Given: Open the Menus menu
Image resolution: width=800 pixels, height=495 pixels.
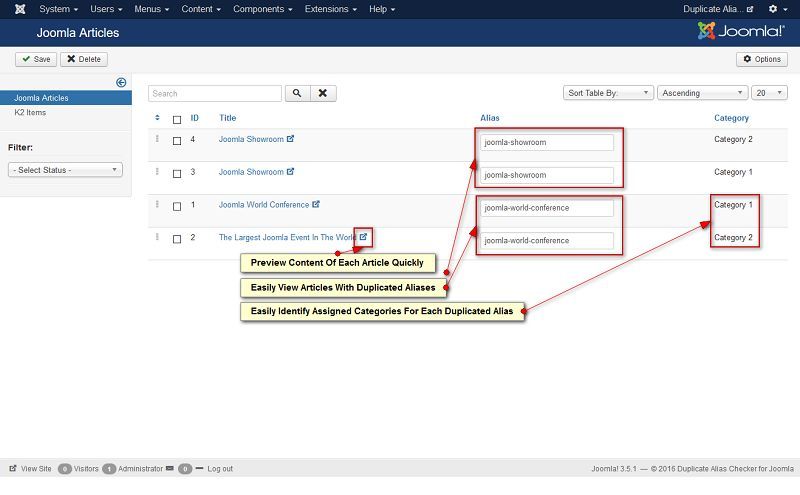Looking at the screenshot, I should click(152, 9).
